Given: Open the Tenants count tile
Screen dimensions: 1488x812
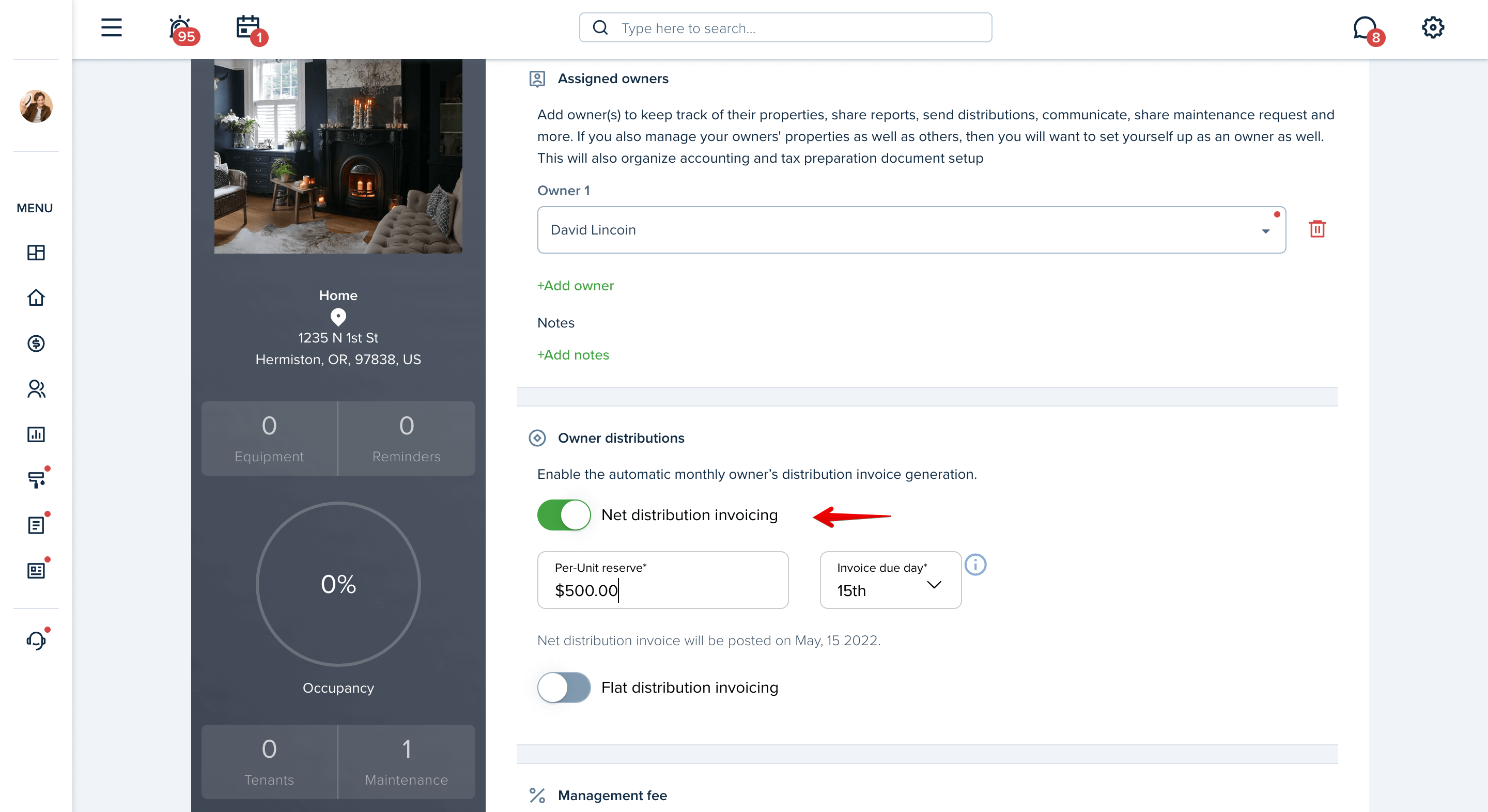Looking at the screenshot, I should [x=269, y=762].
